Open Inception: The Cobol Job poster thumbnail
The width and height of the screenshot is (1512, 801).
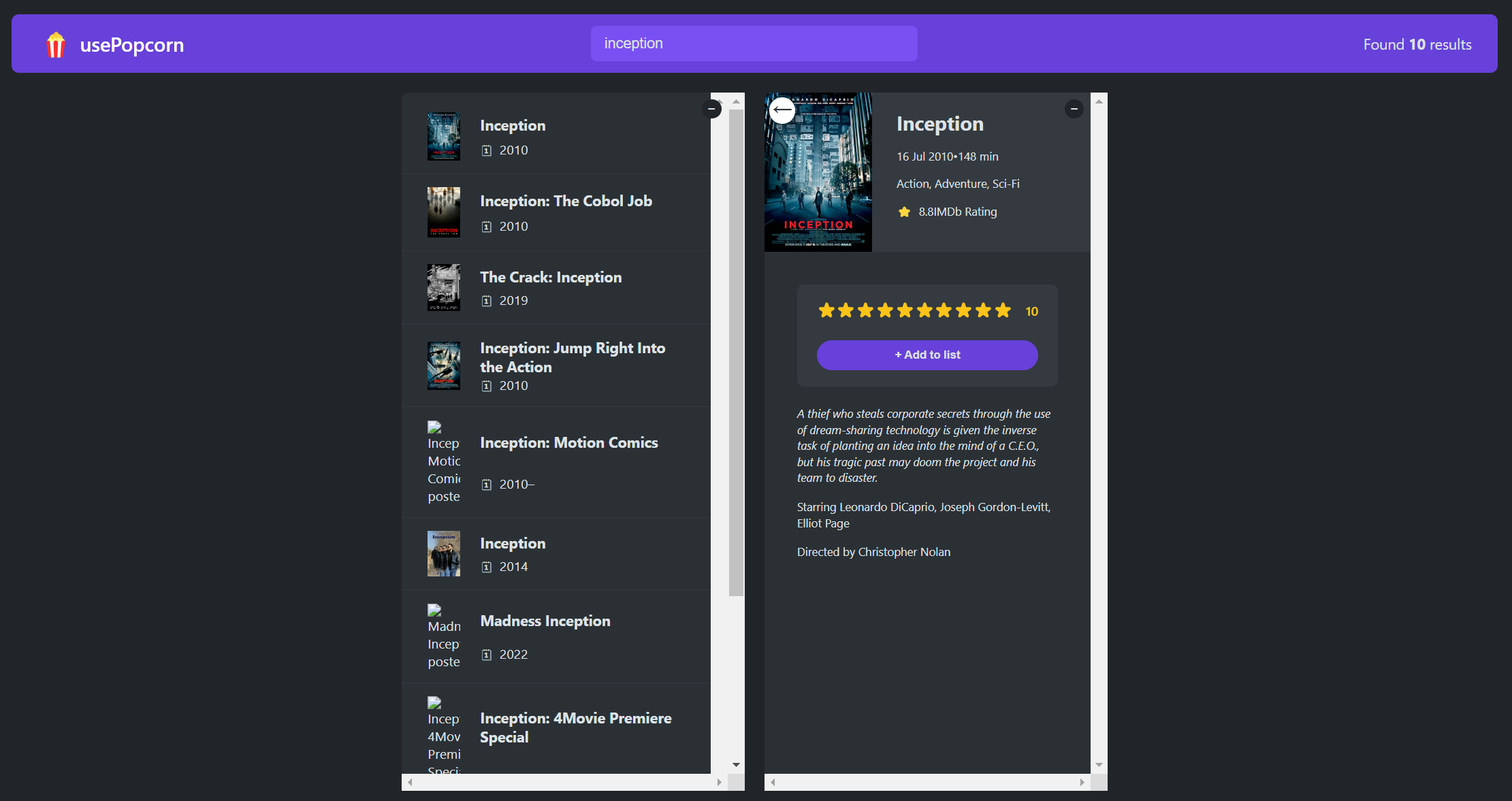pyautogui.click(x=444, y=212)
